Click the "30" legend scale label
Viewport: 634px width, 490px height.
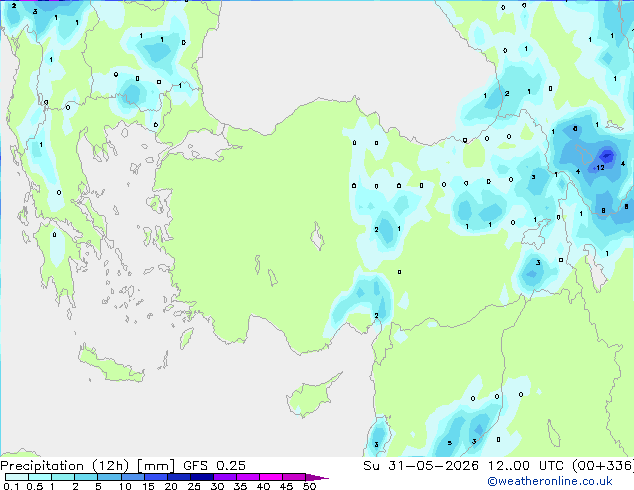(218, 486)
